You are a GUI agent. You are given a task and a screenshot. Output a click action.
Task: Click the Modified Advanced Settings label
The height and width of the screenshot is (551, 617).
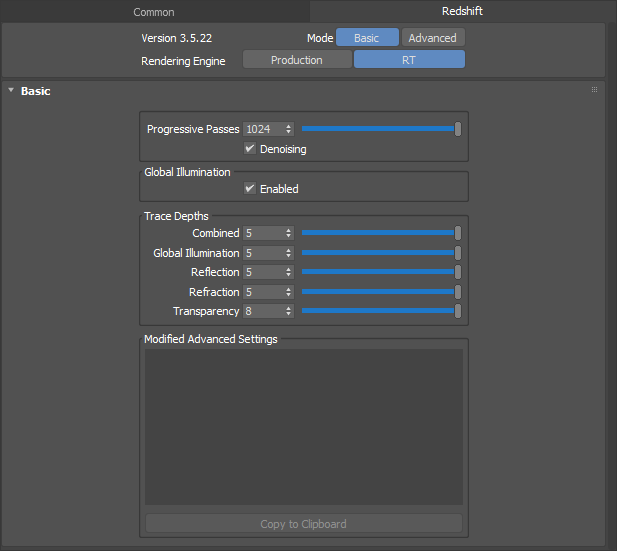[x=211, y=339]
